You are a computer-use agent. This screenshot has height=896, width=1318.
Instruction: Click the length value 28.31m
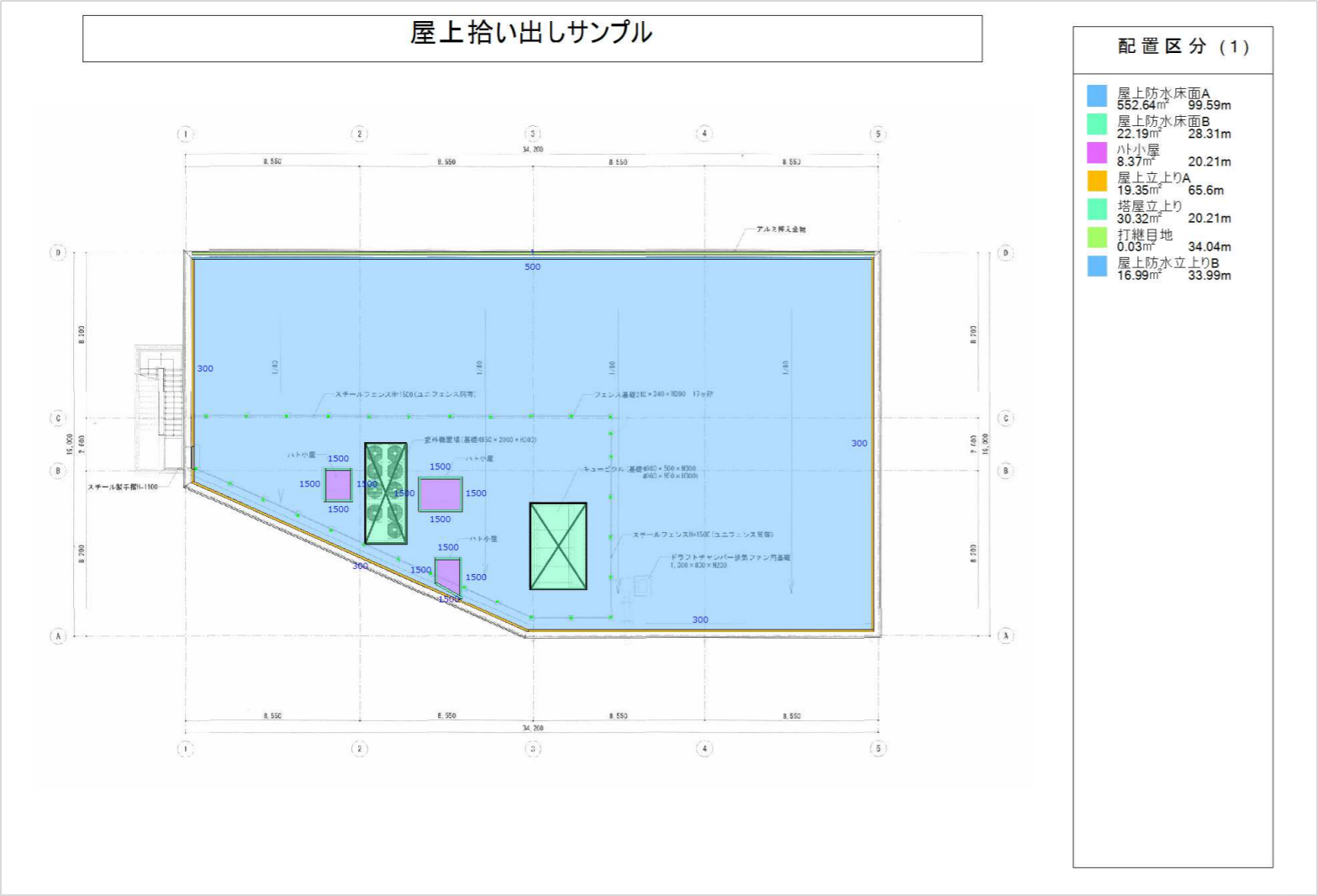pos(1210,134)
